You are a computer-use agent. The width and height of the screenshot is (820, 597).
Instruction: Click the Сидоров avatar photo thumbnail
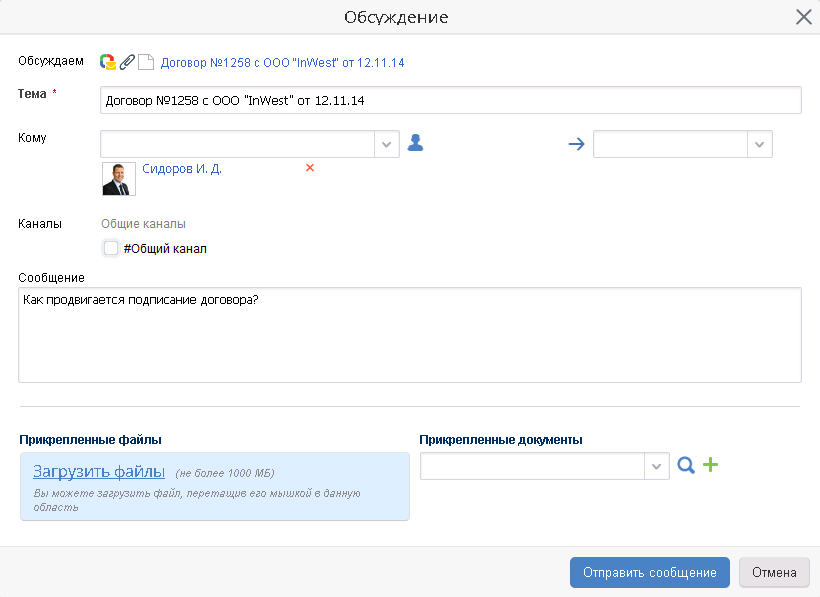[x=119, y=179]
